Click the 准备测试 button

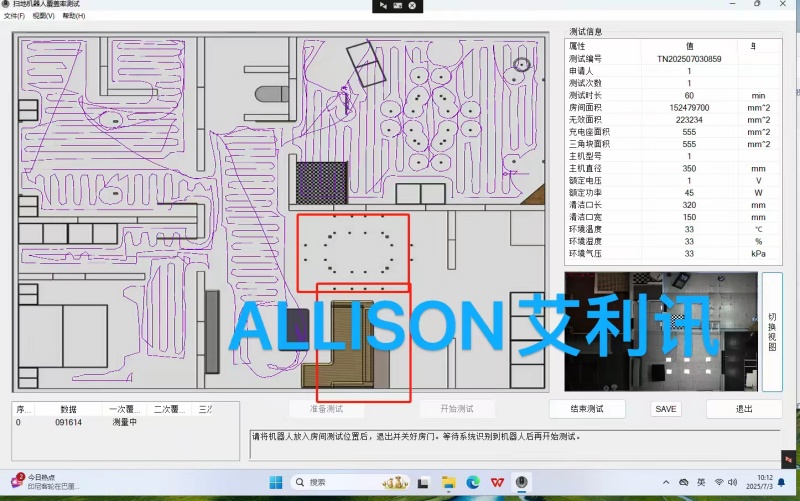point(327,409)
